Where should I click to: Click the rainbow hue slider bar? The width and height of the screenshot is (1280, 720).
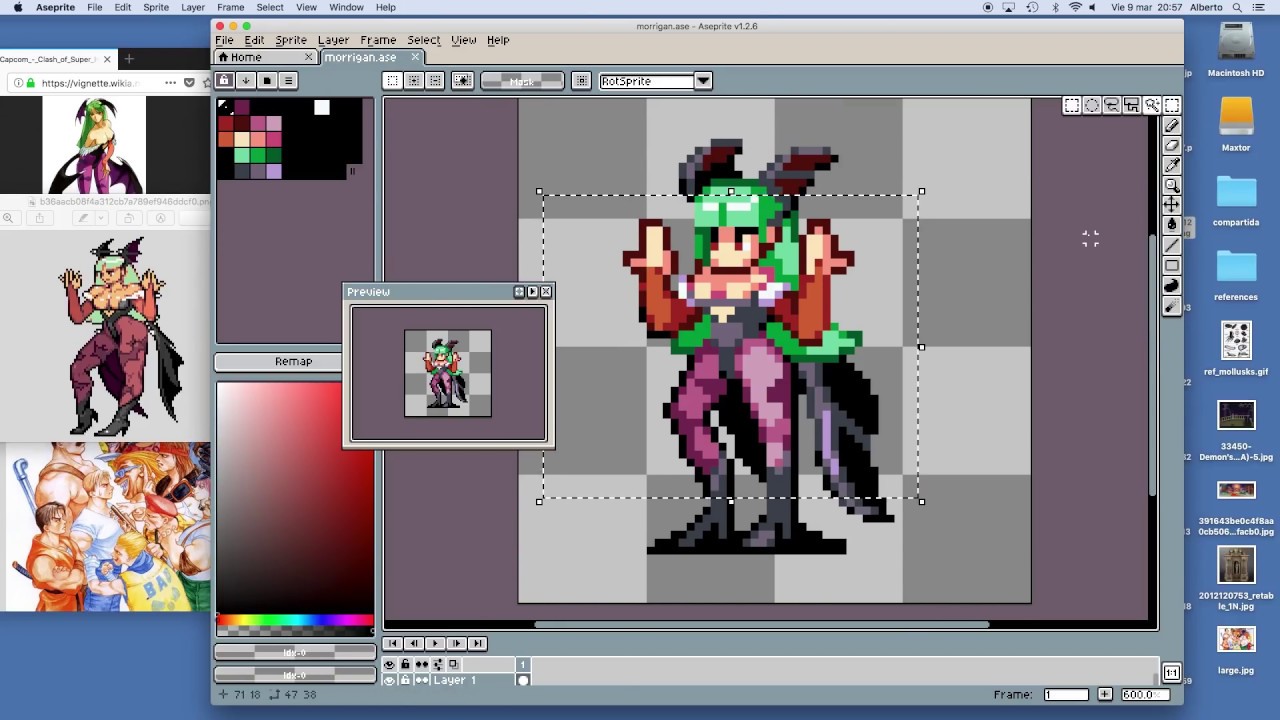click(x=295, y=620)
